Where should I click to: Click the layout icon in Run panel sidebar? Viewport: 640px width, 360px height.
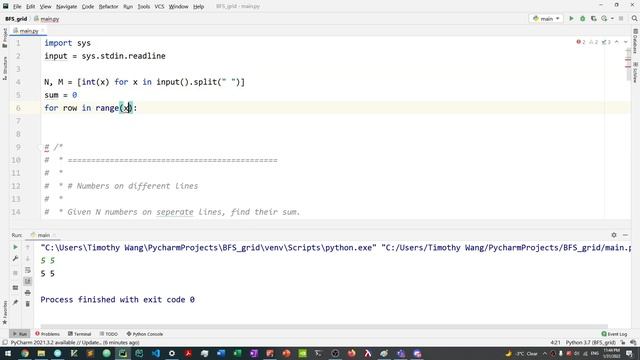point(16,288)
